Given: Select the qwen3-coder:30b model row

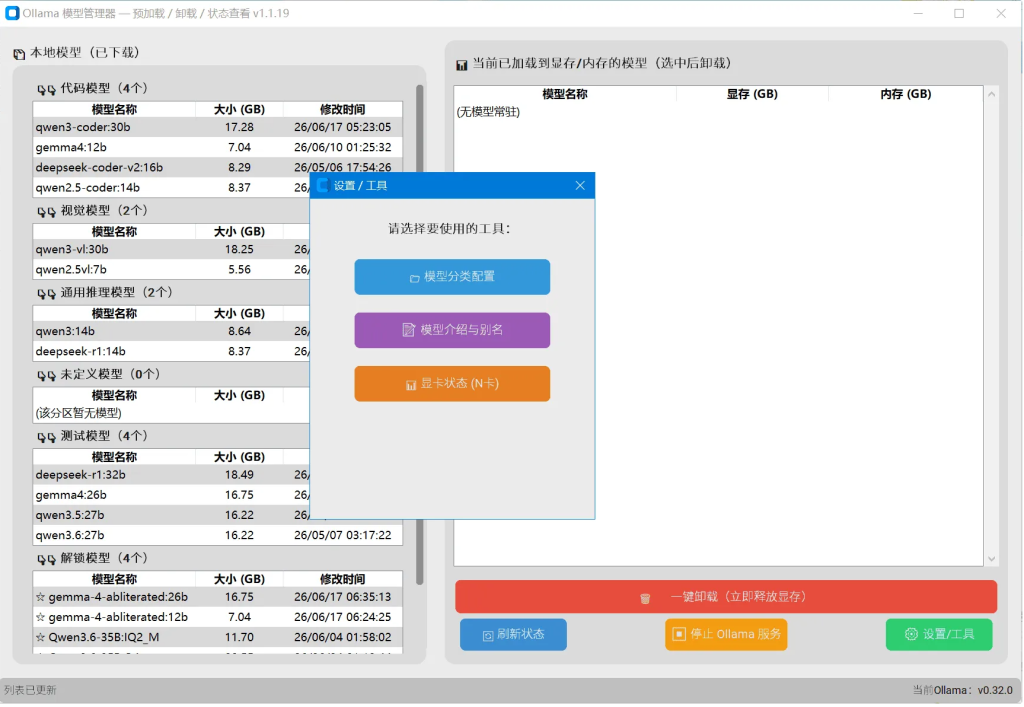Looking at the screenshot, I should [217, 127].
